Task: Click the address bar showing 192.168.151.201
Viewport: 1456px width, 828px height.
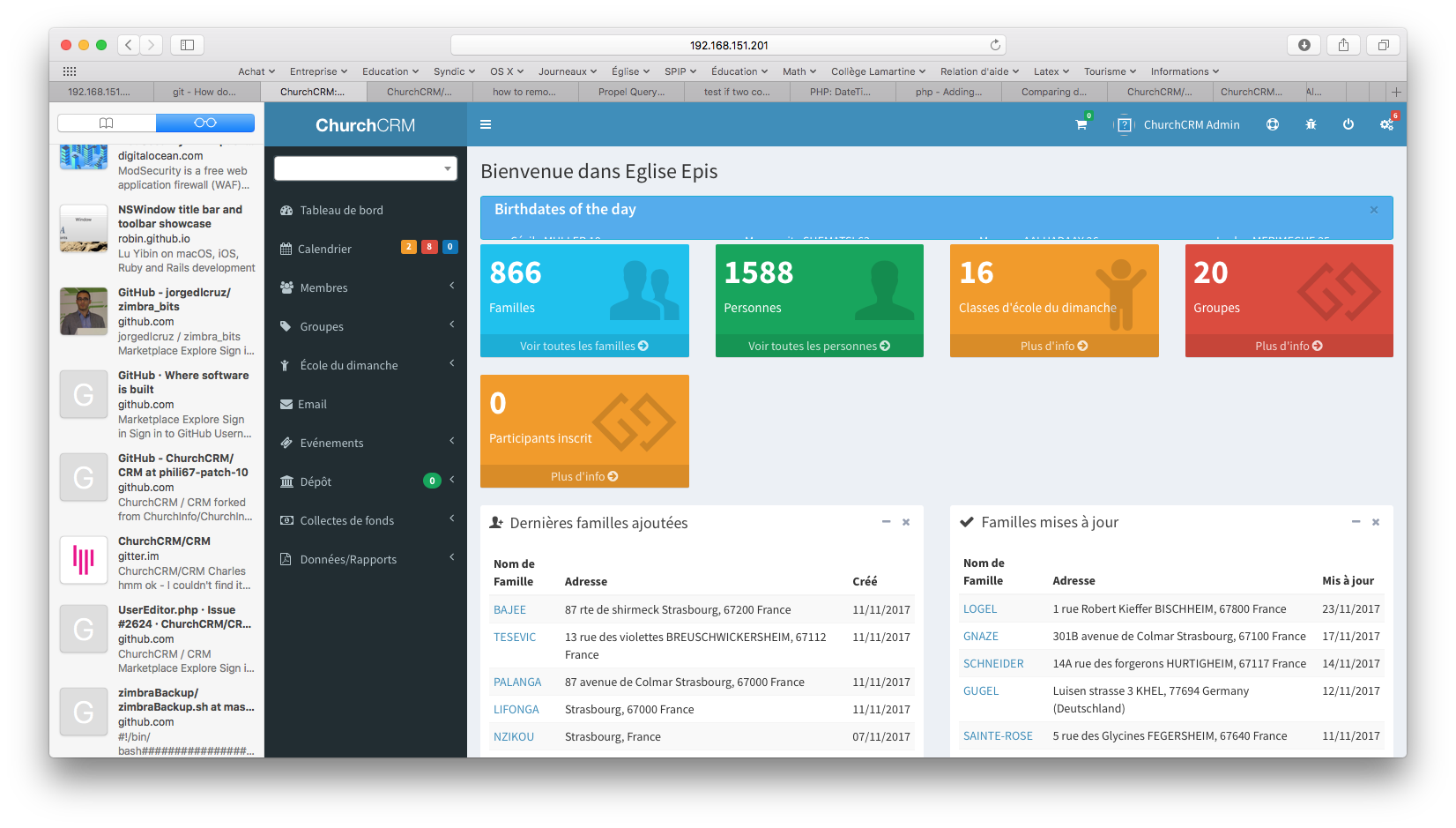Action: coord(728,45)
